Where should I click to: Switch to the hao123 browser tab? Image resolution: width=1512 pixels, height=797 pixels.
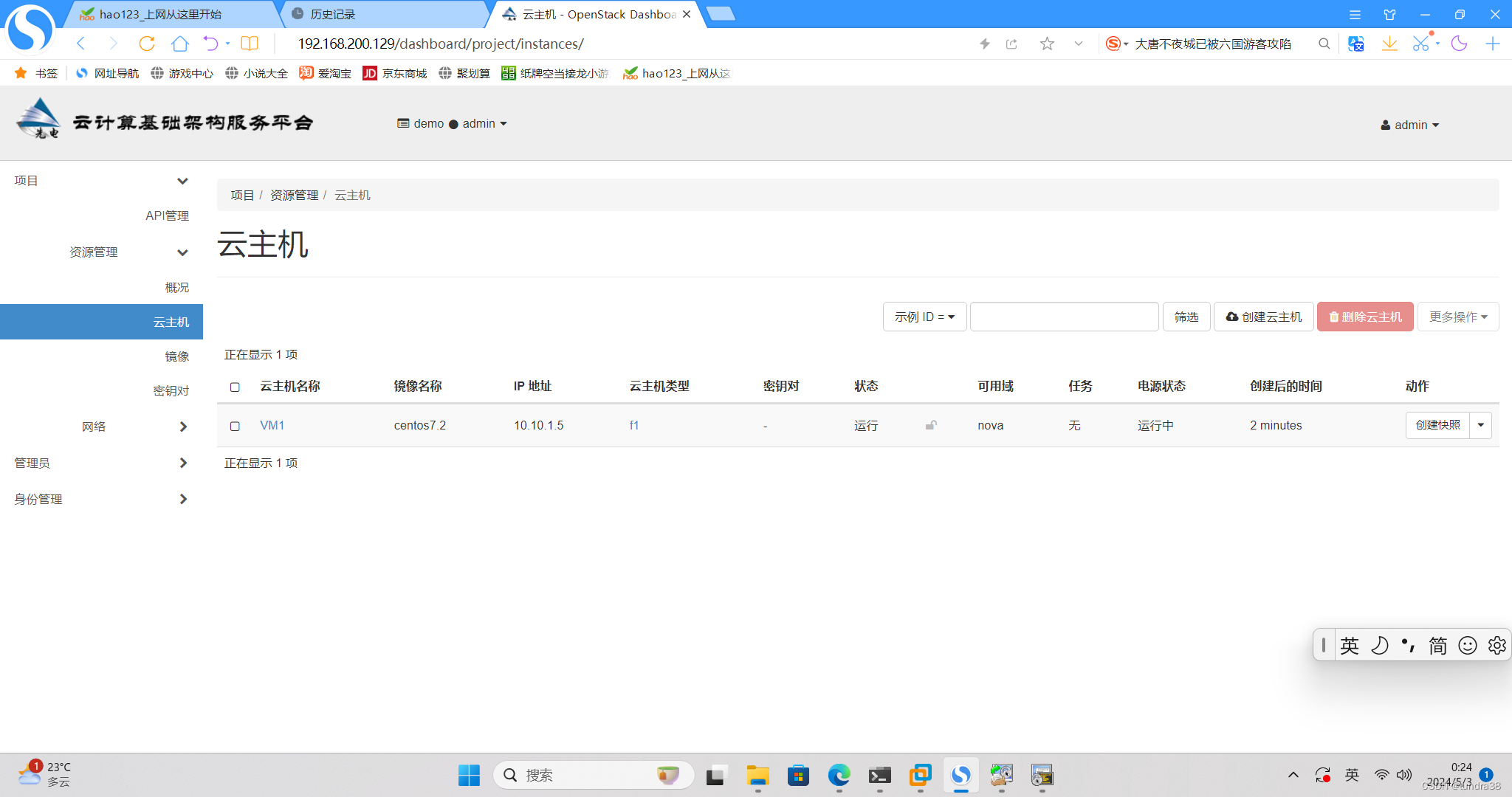pyautogui.click(x=170, y=14)
